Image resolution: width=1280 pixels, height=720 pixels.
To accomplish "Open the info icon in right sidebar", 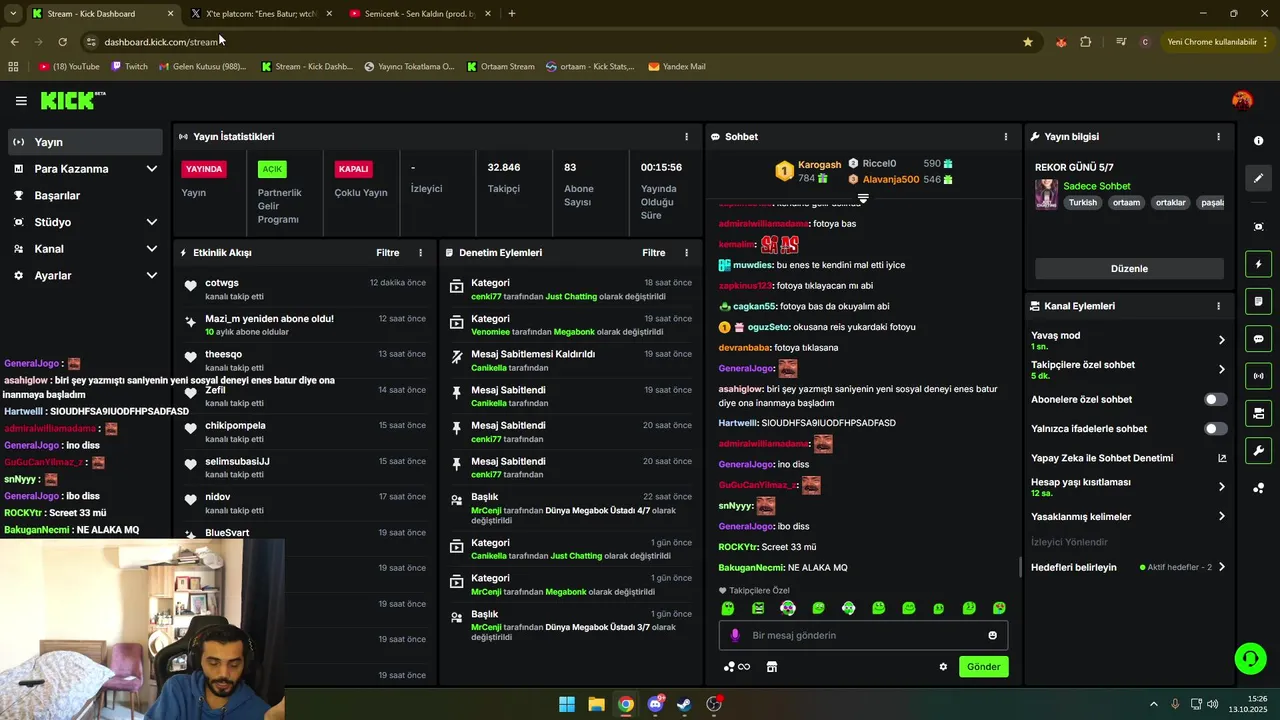I will click(x=1259, y=141).
